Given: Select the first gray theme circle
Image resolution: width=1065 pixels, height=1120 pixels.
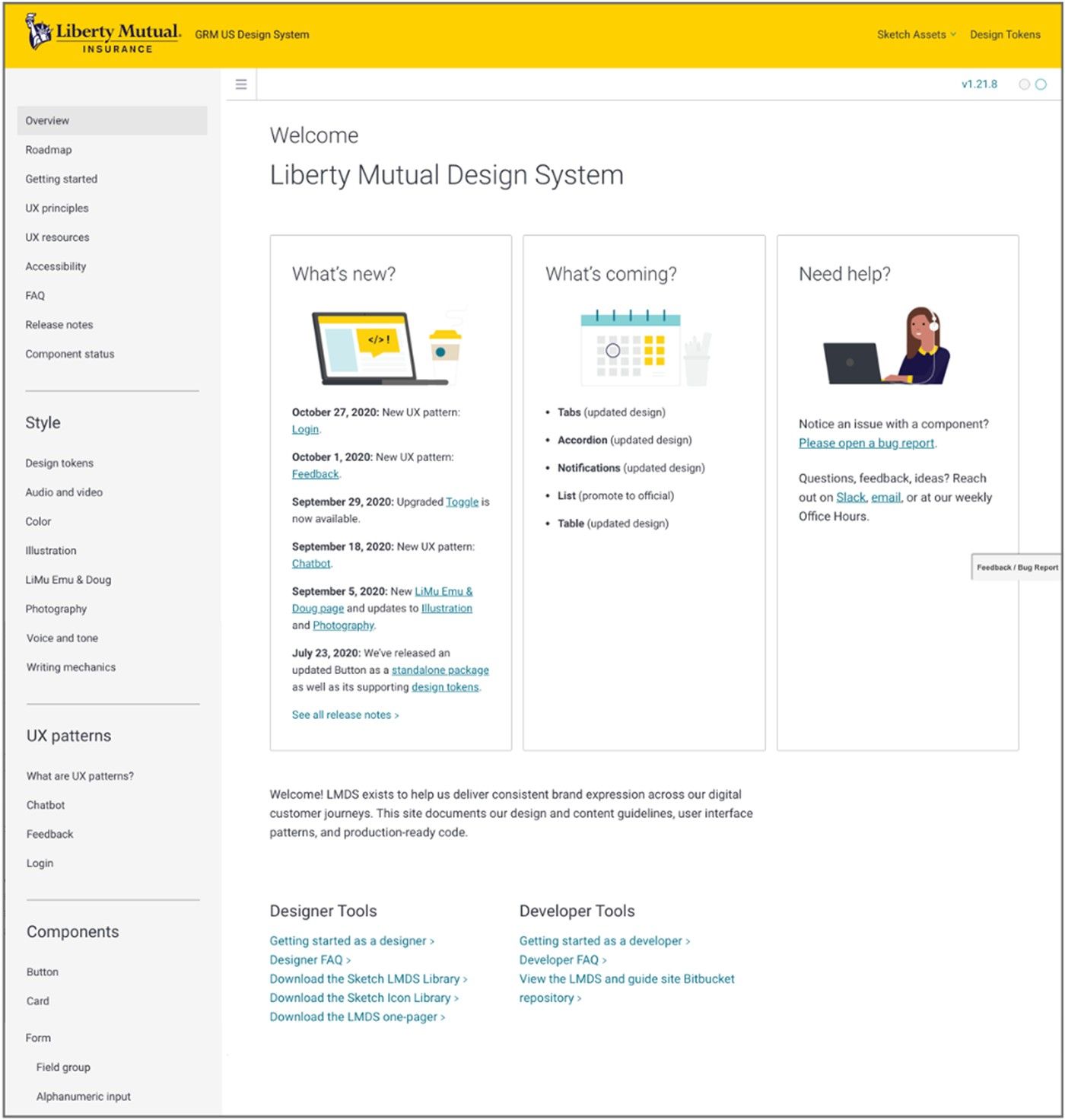Looking at the screenshot, I should (1024, 84).
